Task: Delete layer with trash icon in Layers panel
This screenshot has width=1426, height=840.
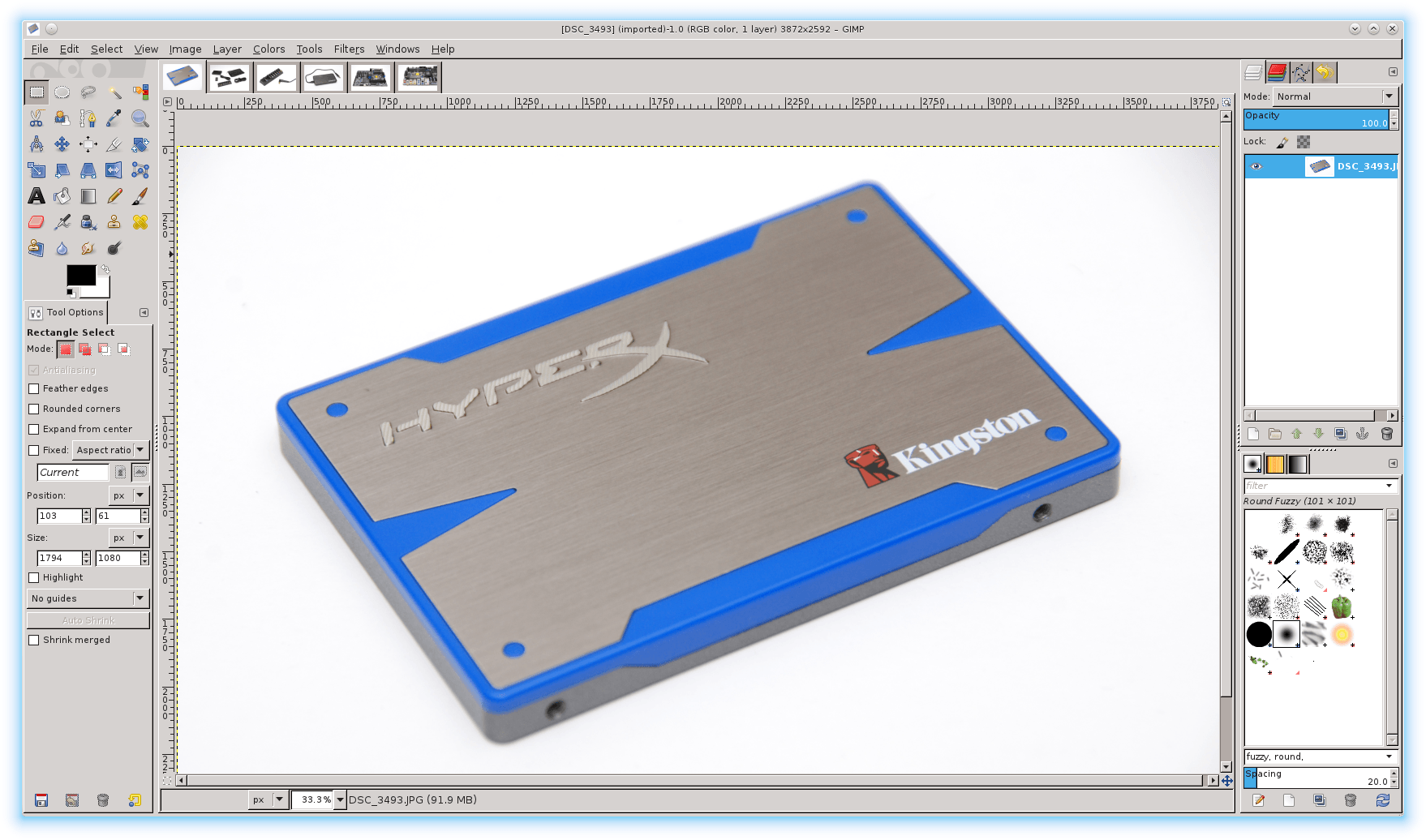Action: [1387, 434]
